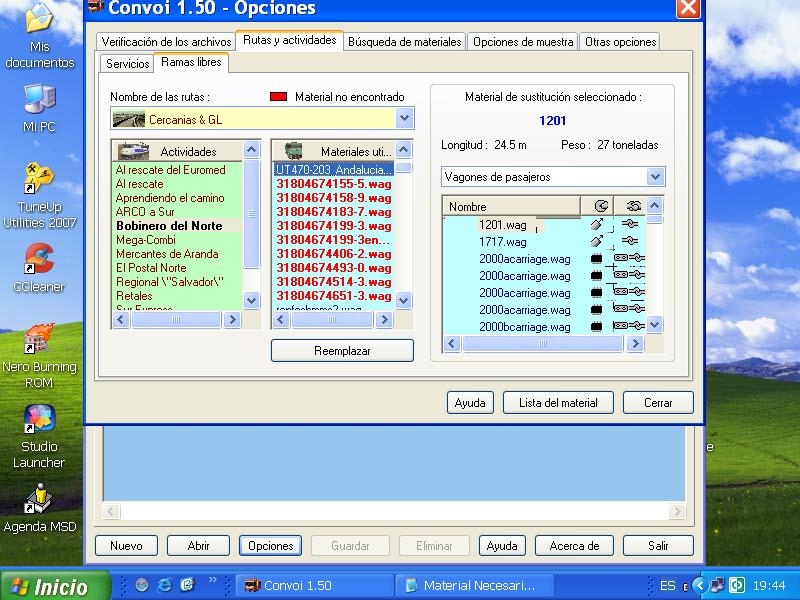Switch to the Servicios sub-tab
The width and height of the screenshot is (800, 600).
(x=127, y=64)
